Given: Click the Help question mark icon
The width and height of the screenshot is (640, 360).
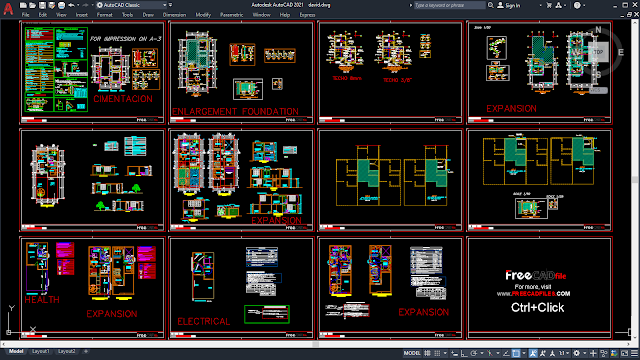Looking at the screenshot, I should pyautogui.click(x=577, y=5).
